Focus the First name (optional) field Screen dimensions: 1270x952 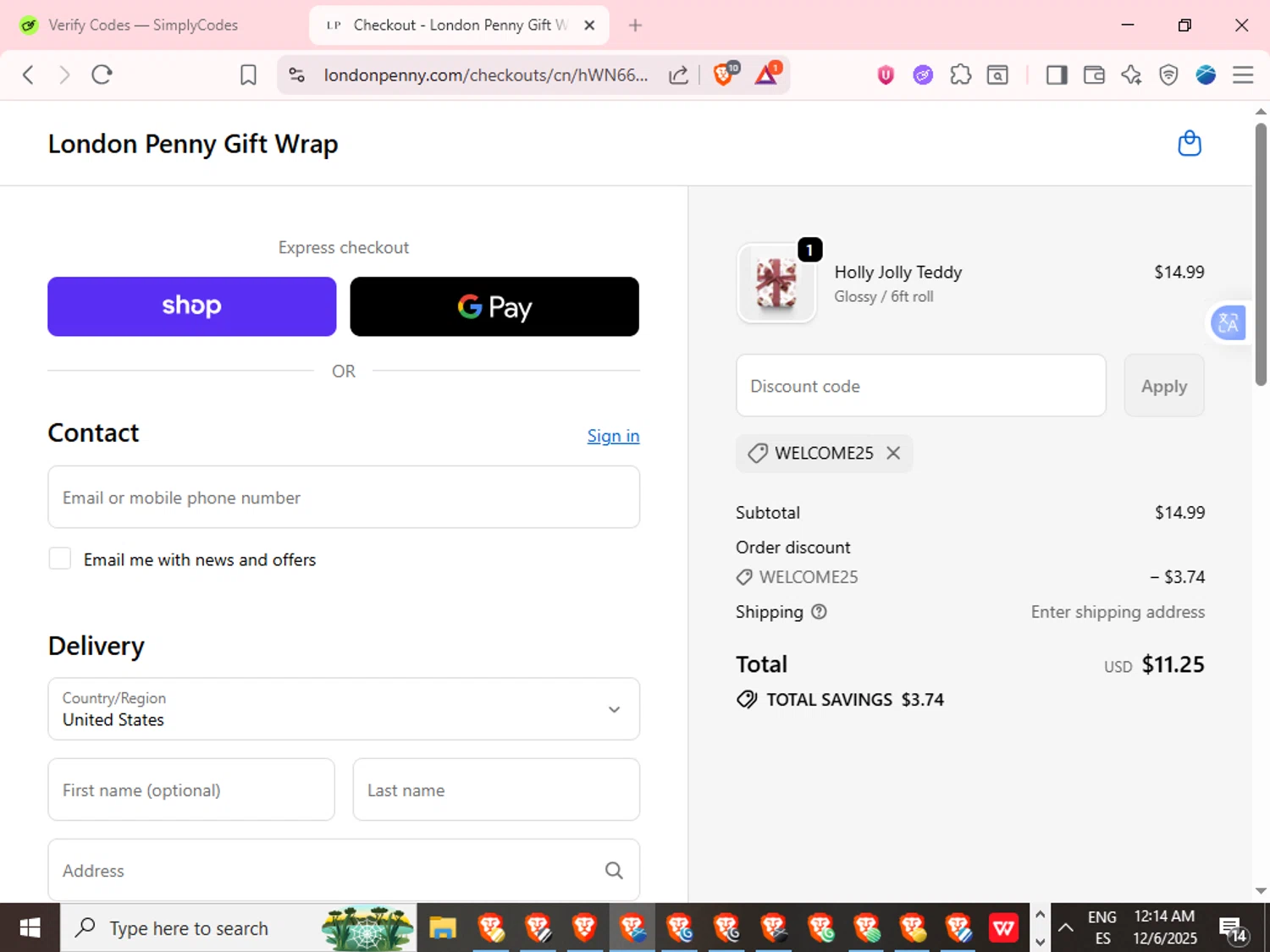pyautogui.click(x=191, y=790)
